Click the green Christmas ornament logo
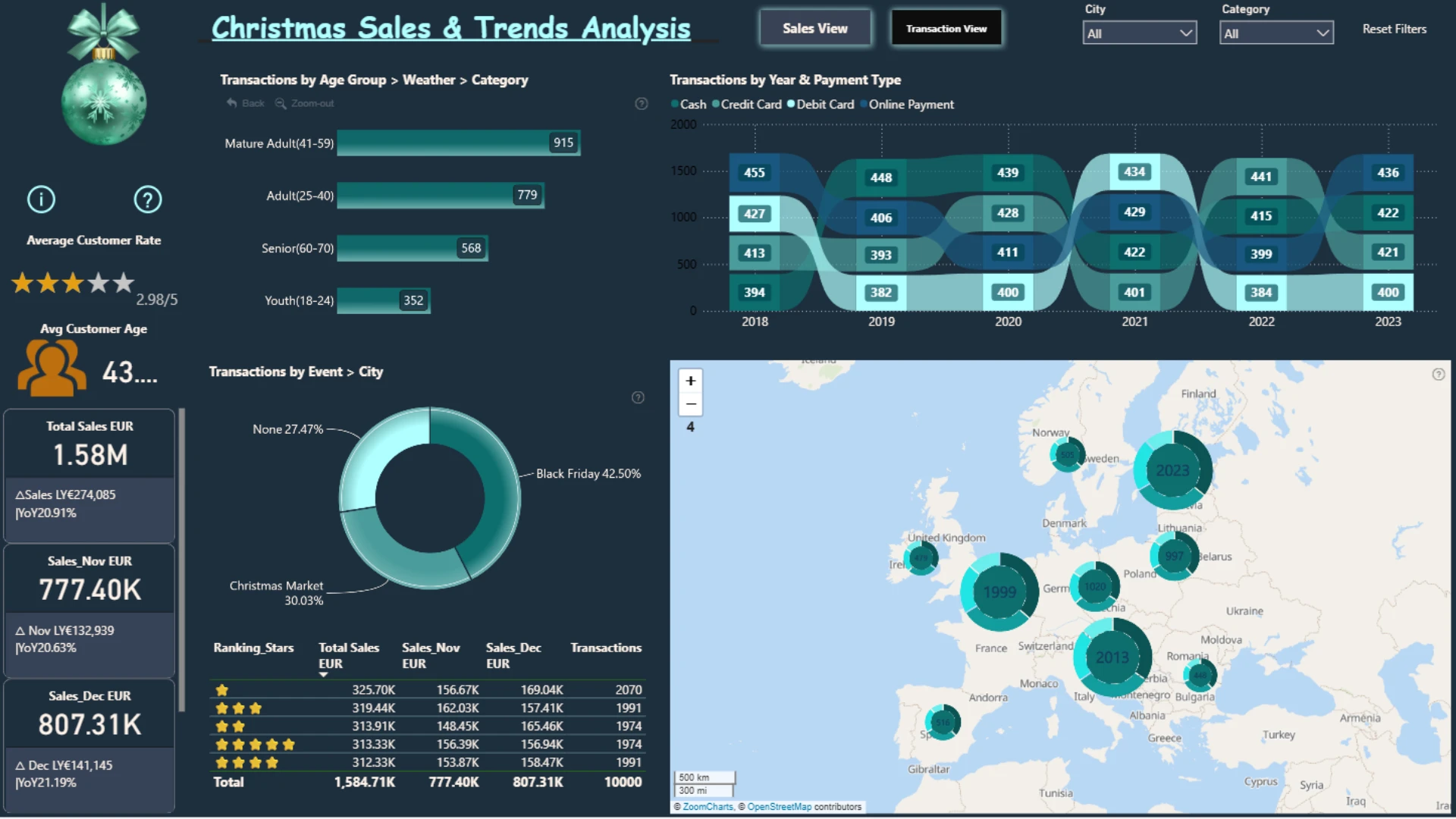Viewport: 1456px width, 819px height. pyautogui.click(x=104, y=76)
